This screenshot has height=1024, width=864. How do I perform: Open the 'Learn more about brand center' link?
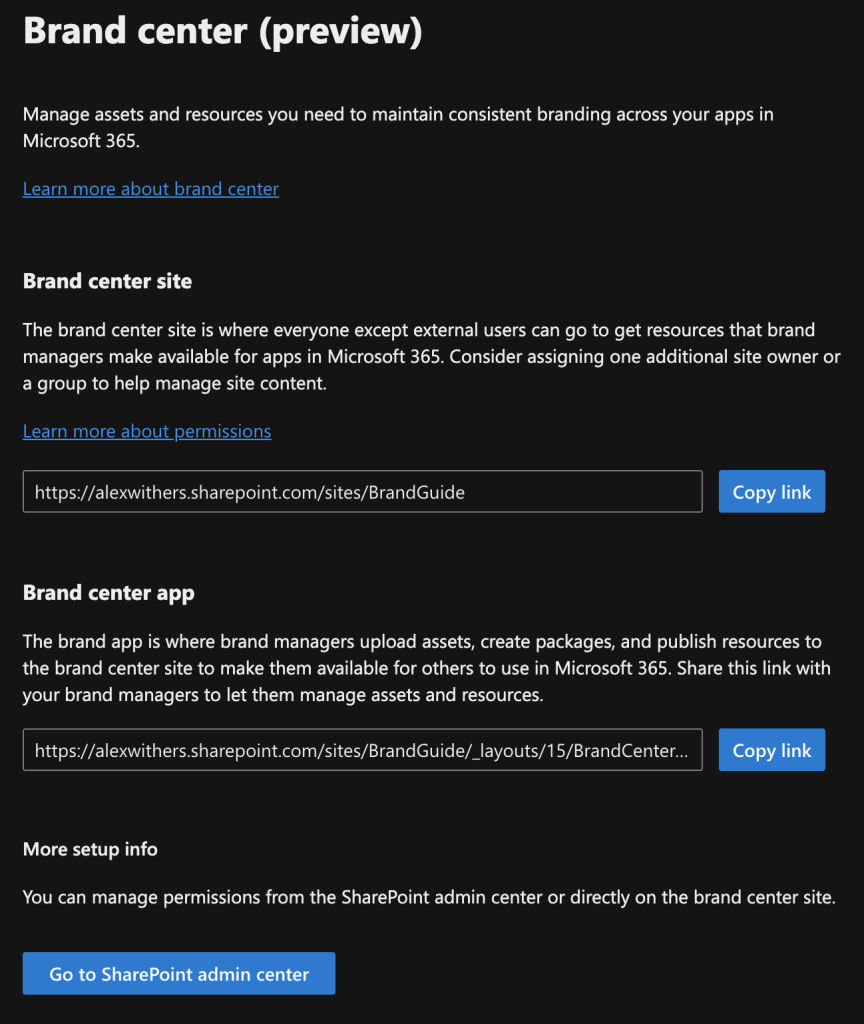[150, 189]
